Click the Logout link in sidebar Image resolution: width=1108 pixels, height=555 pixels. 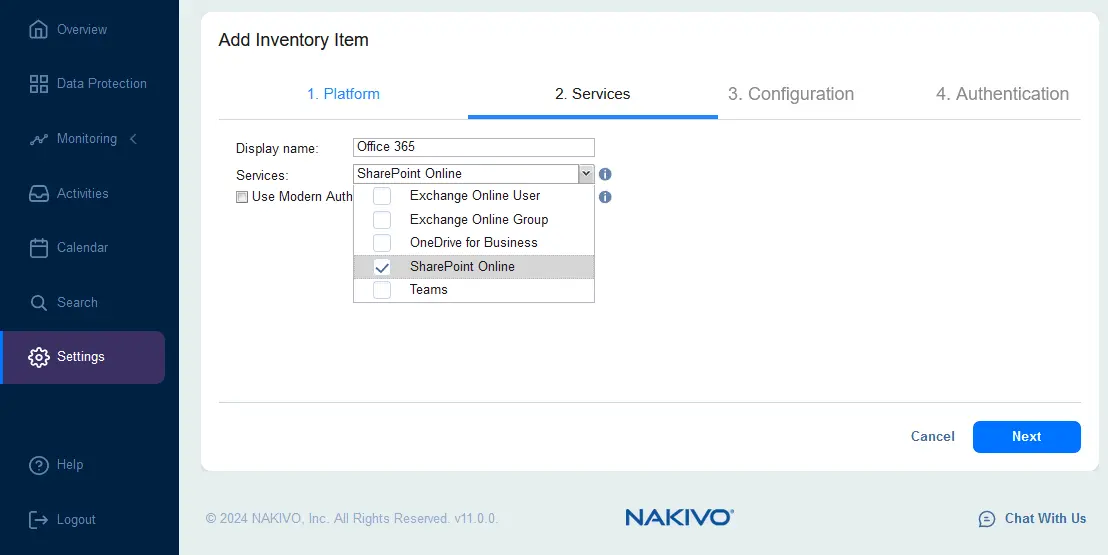click(x=76, y=520)
